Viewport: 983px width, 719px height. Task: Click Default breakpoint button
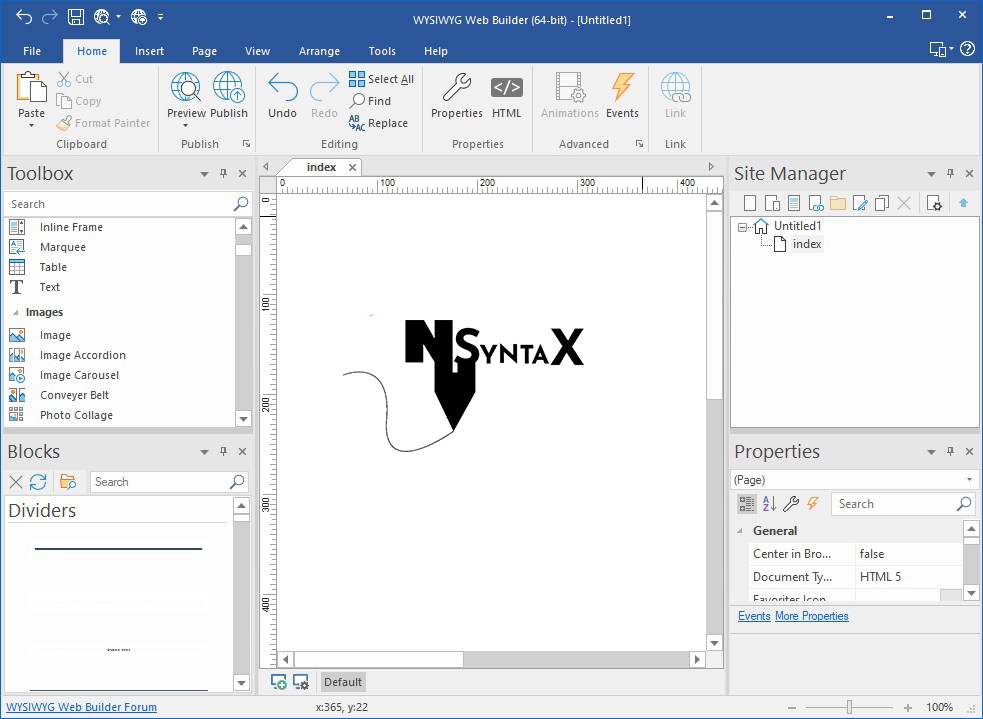[x=343, y=682]
